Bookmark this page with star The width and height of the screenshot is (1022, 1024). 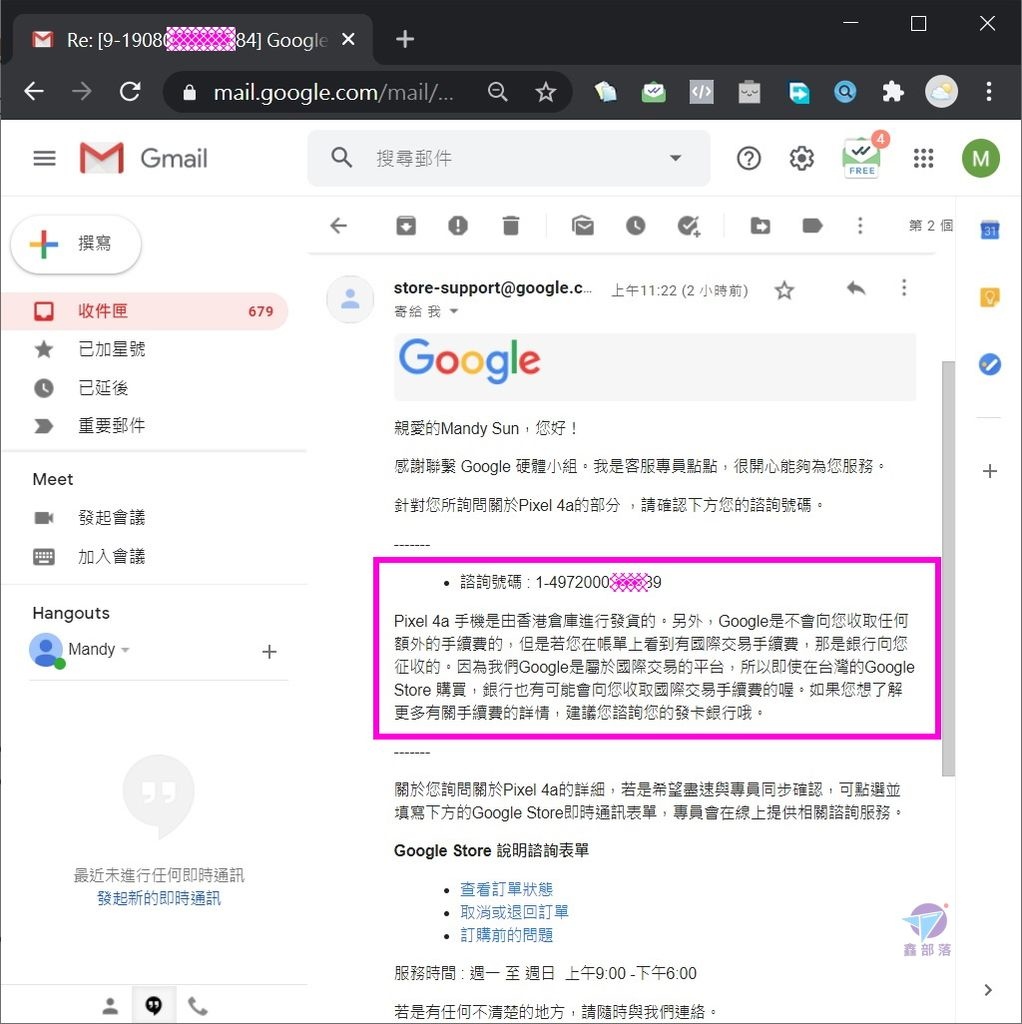click(x=545, y=91)
